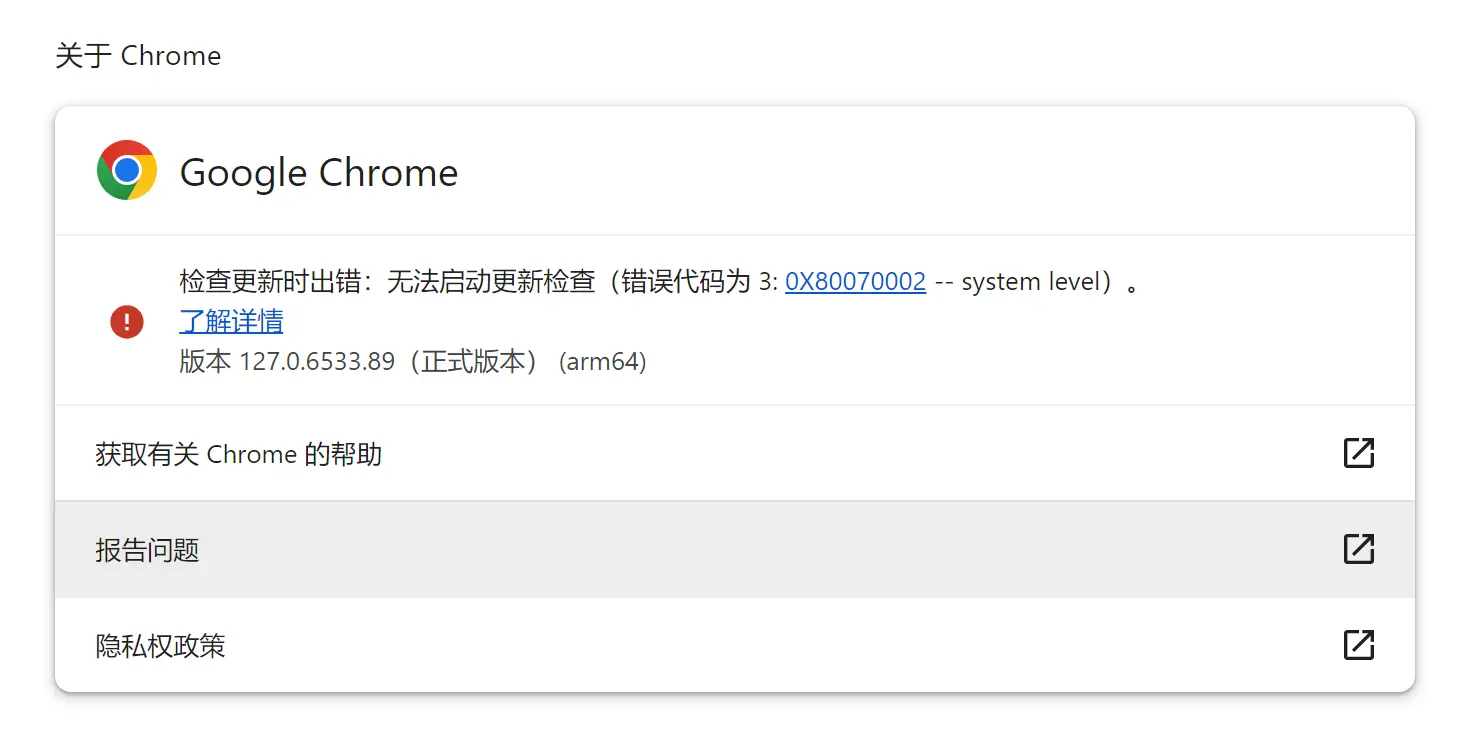Screen dimensions: 1478x742
Task: Select the 报告问题 row label
Action: [x=147, y=550]
